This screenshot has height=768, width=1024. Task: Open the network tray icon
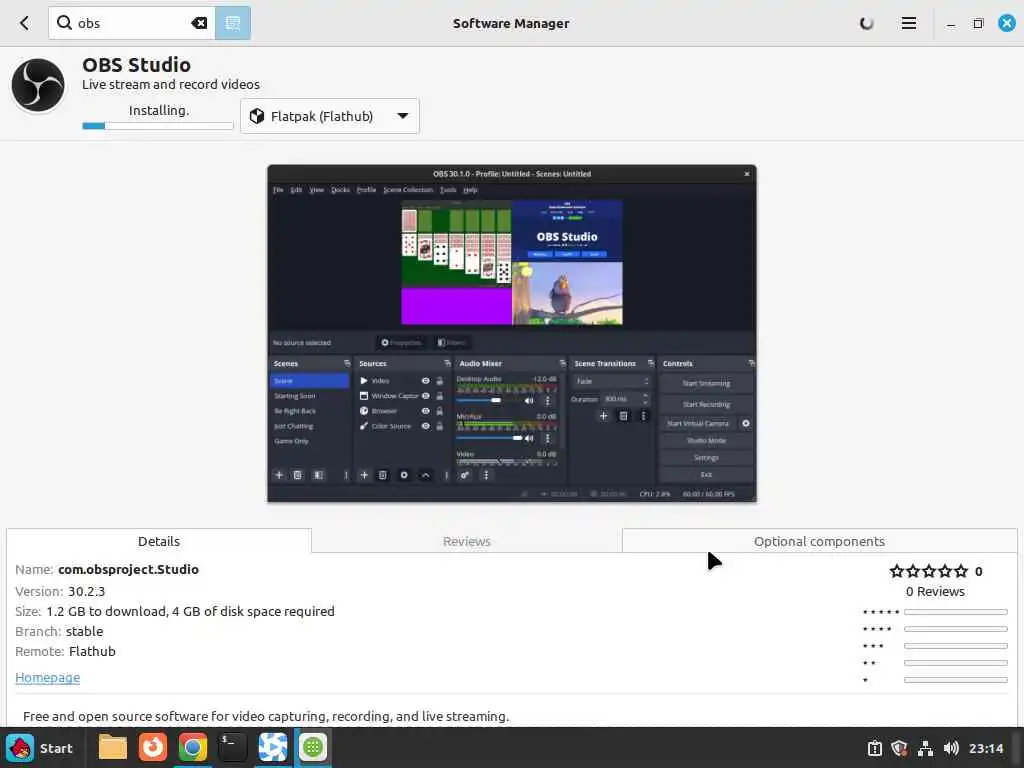coord(925,748)
